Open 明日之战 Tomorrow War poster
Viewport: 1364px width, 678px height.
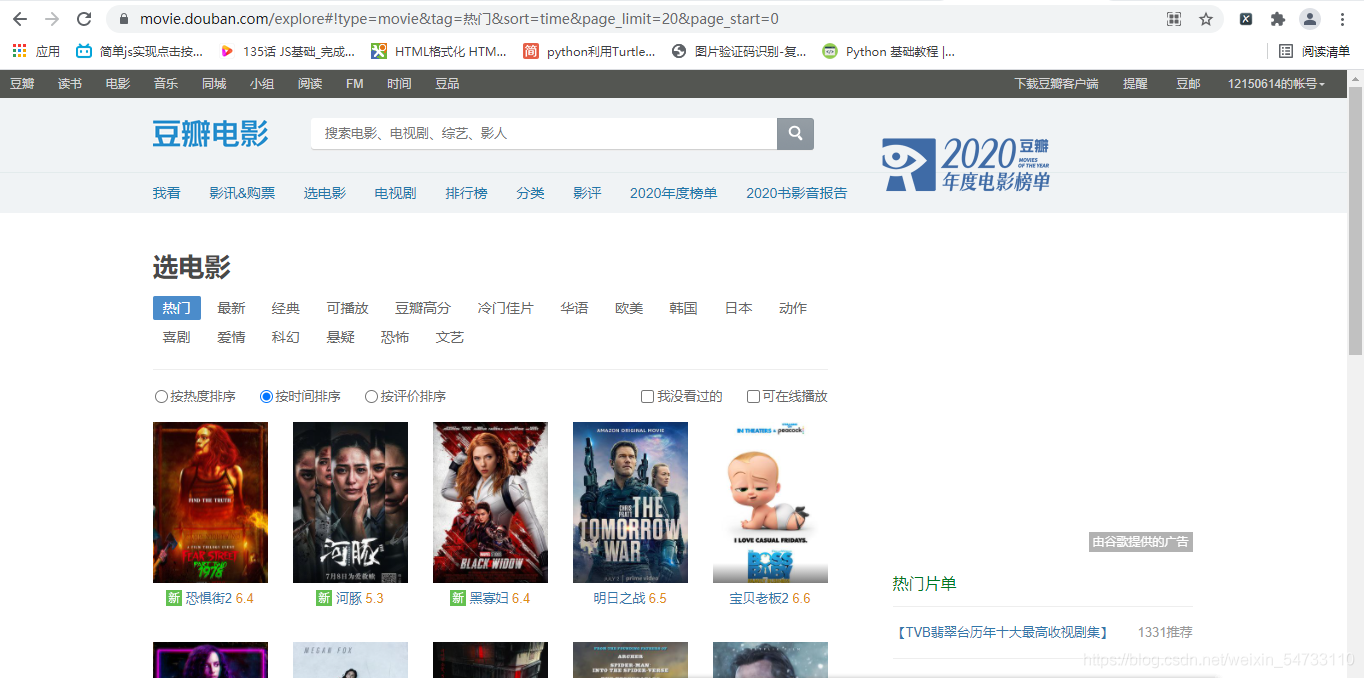tap(630, 502)
